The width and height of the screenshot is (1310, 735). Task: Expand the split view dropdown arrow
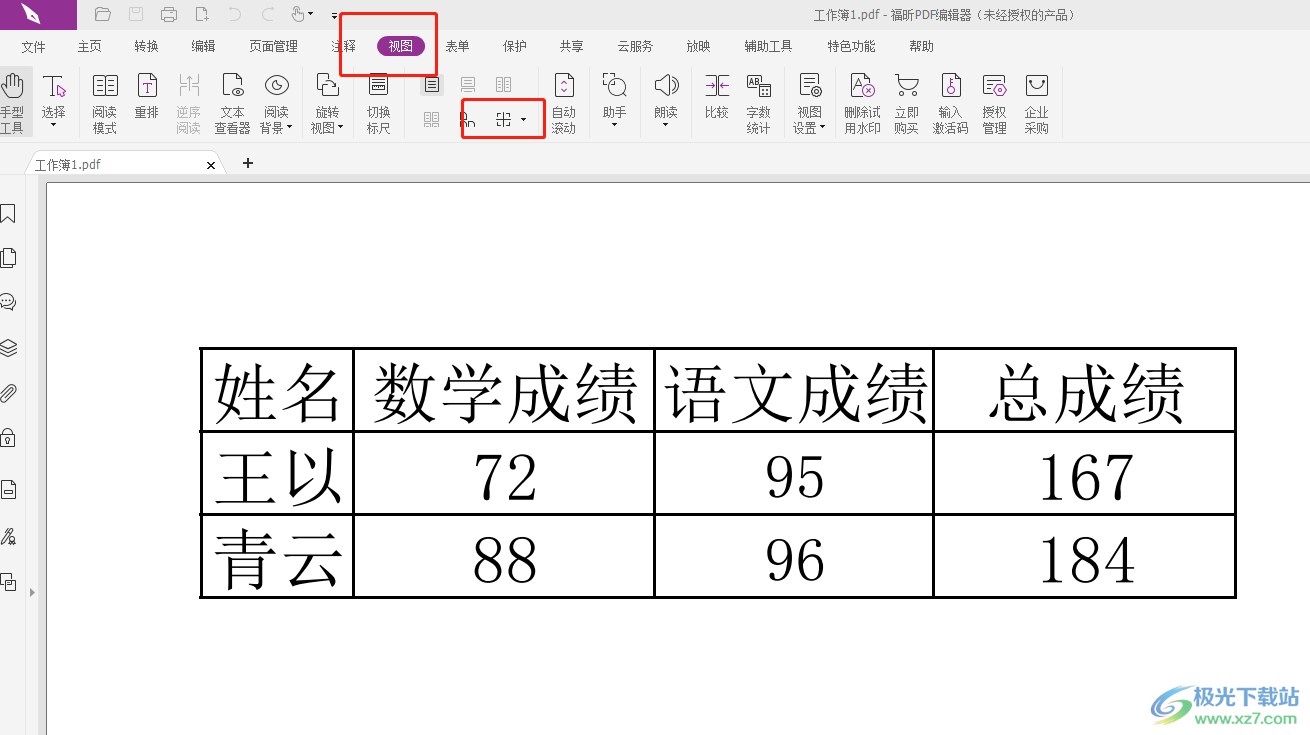(x=524, y=120)
